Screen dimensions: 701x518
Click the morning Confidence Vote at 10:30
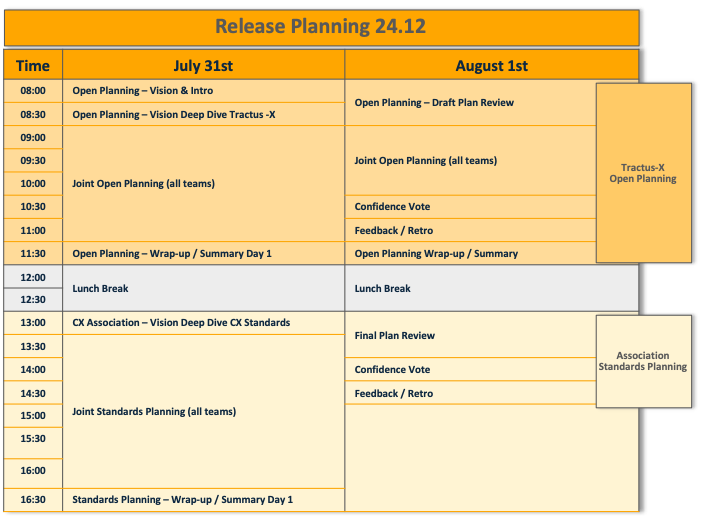tap(470, 207)
